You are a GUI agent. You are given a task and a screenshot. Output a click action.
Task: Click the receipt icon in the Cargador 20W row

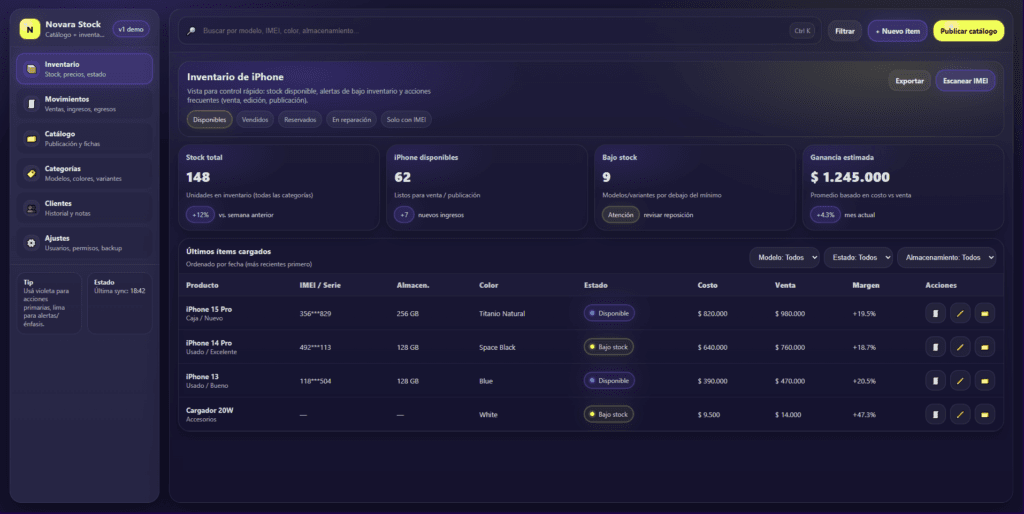[x=935, y=414]
